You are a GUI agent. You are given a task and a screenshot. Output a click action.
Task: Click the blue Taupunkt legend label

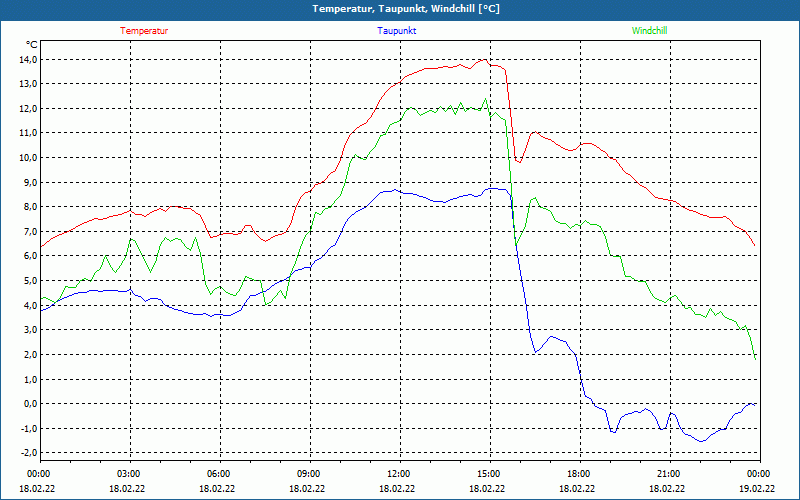click(x=396, y=31)
